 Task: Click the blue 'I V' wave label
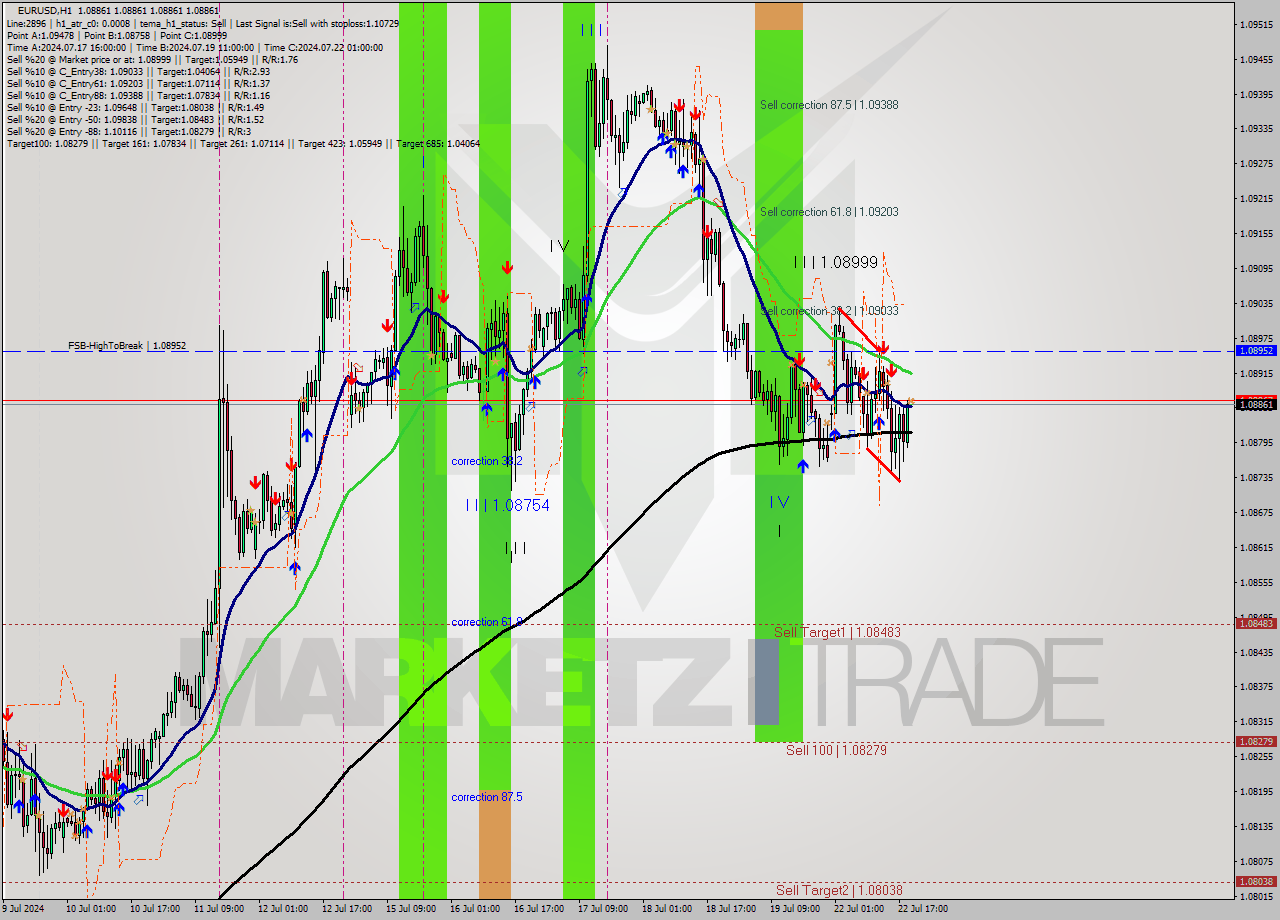click(779, 502)
